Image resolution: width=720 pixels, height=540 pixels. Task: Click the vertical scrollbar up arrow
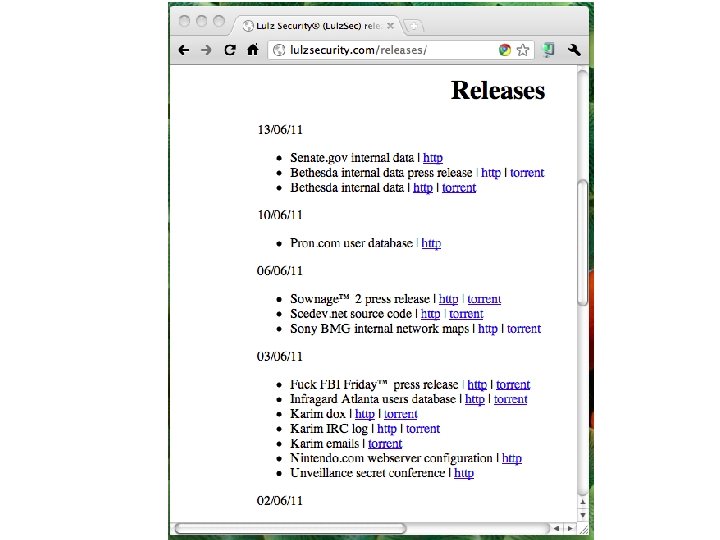click(x=582, y=502)
